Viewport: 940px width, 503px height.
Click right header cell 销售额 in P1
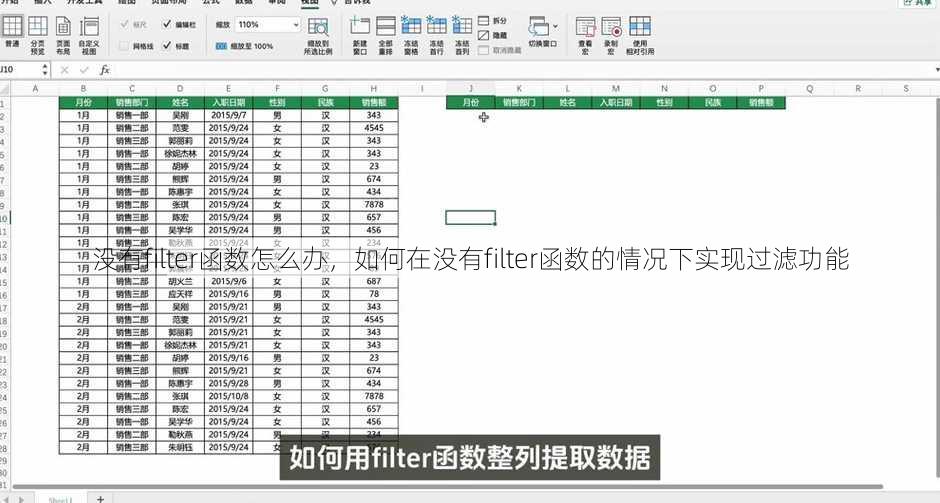coord(761,103)
